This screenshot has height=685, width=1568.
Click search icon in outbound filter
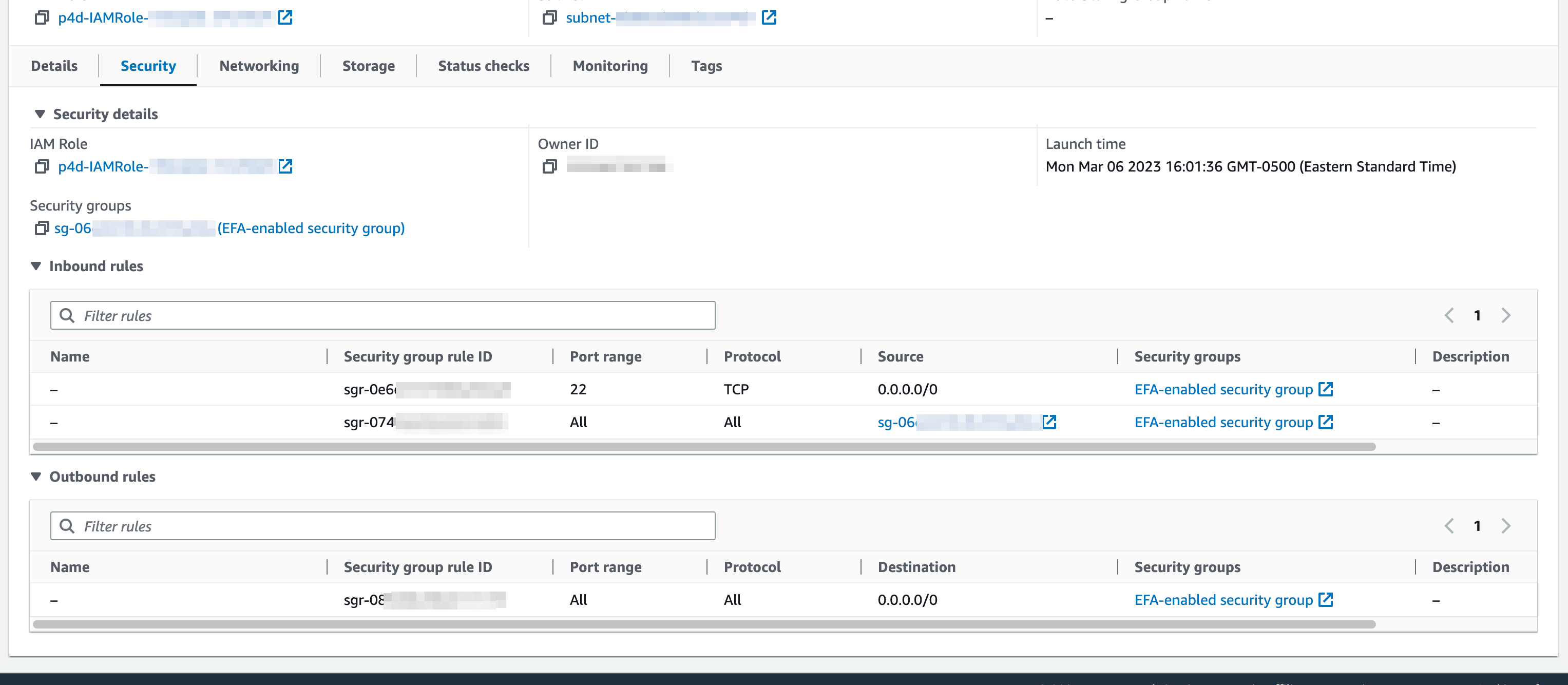click(x=67, y=526)
